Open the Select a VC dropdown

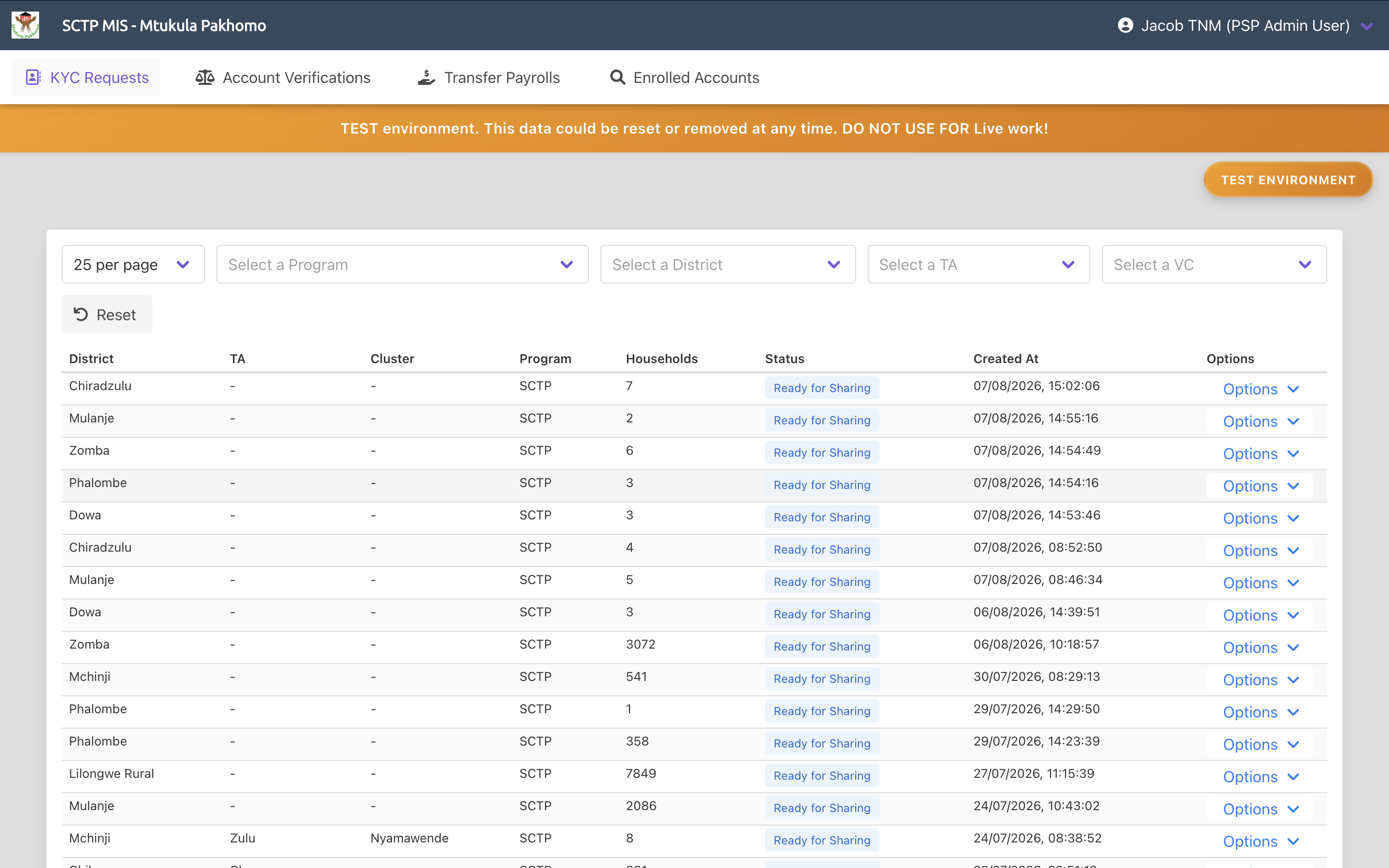tap(1214, 265)
